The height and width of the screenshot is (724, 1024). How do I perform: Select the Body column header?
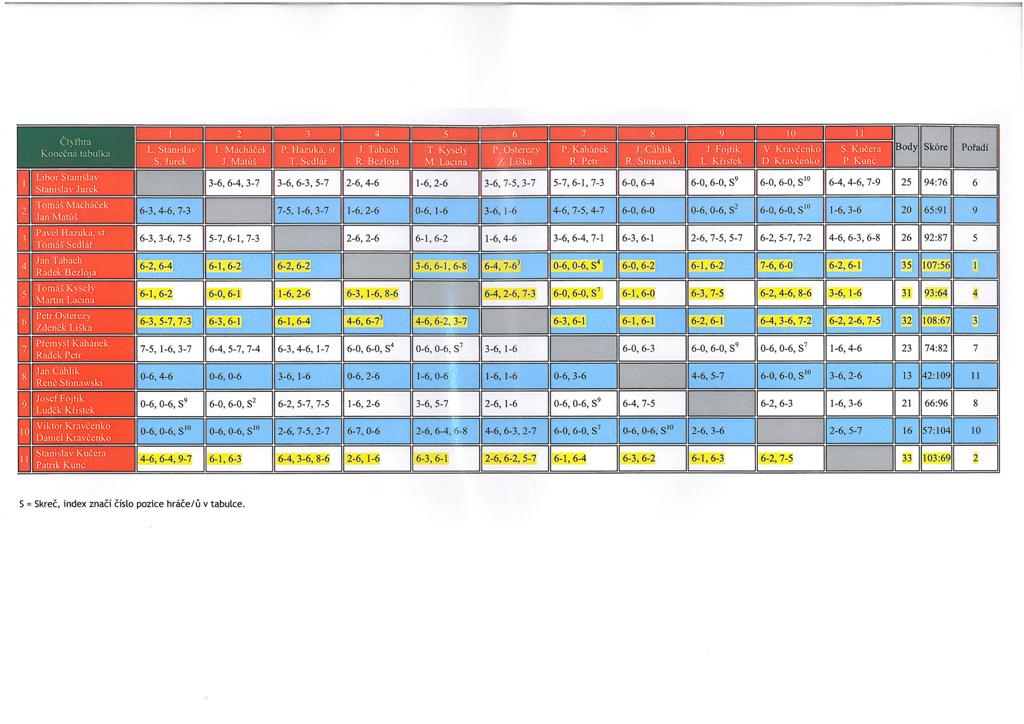tap(903, 147)
